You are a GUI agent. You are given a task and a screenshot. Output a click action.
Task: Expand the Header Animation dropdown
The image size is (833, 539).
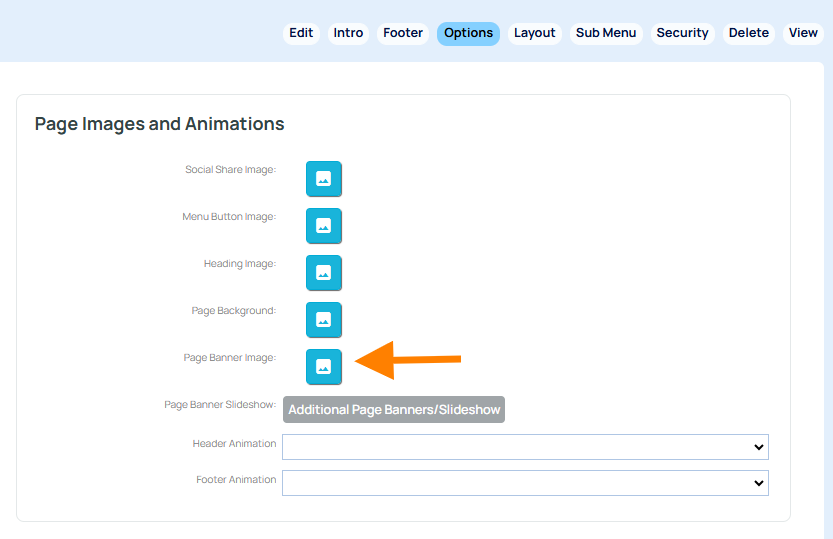(x=525, y=447)
